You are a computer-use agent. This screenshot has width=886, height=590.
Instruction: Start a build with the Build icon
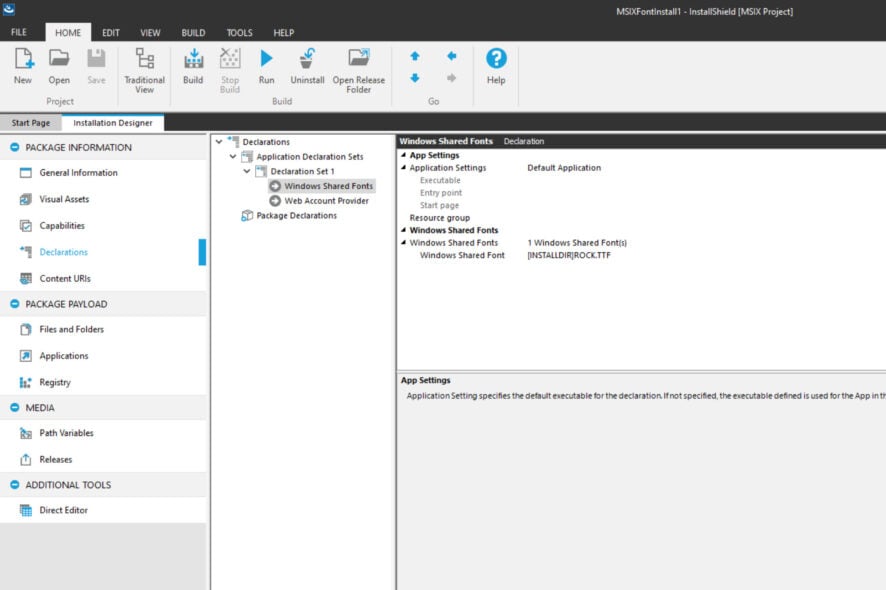click(193, 66)
